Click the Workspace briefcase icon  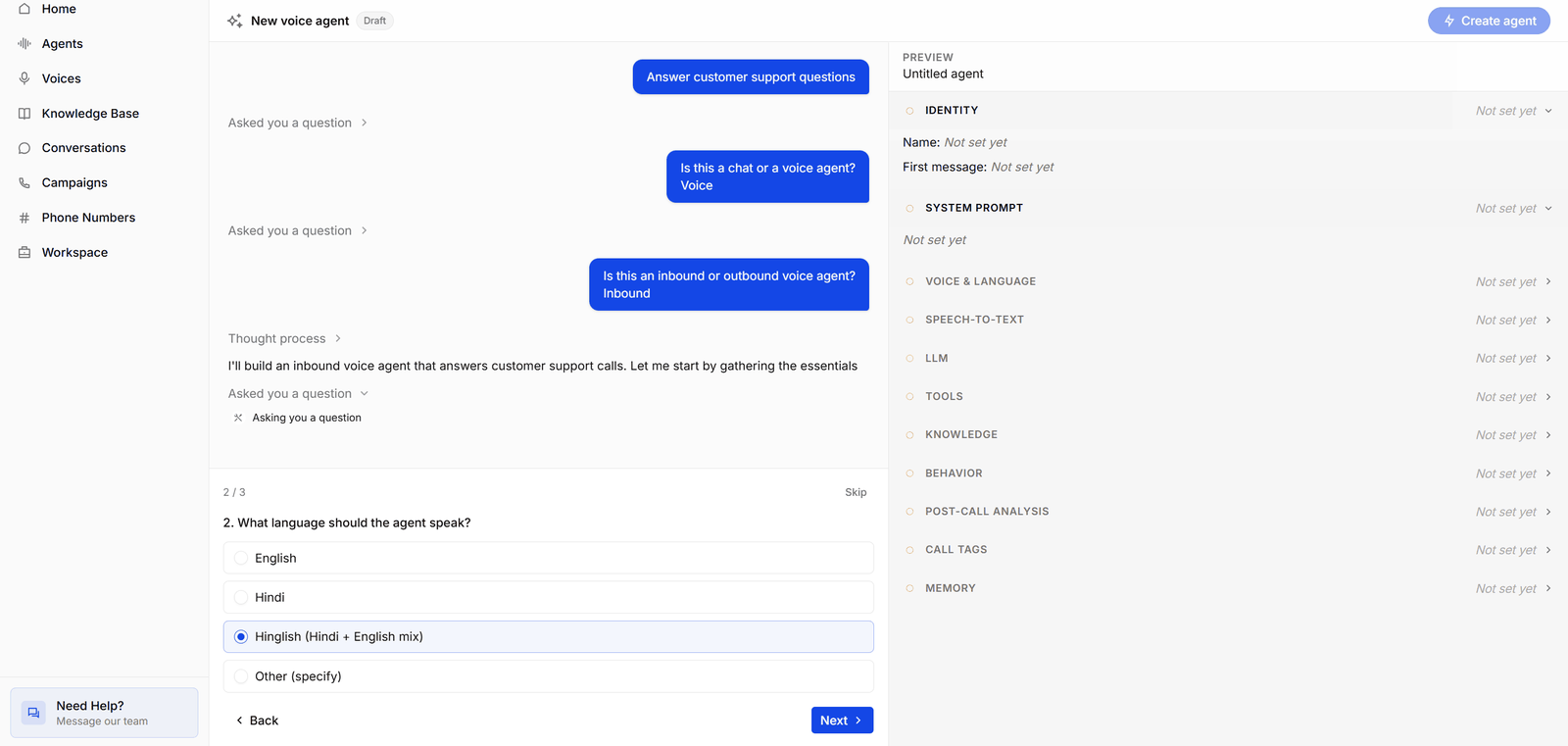coord(24,252)
